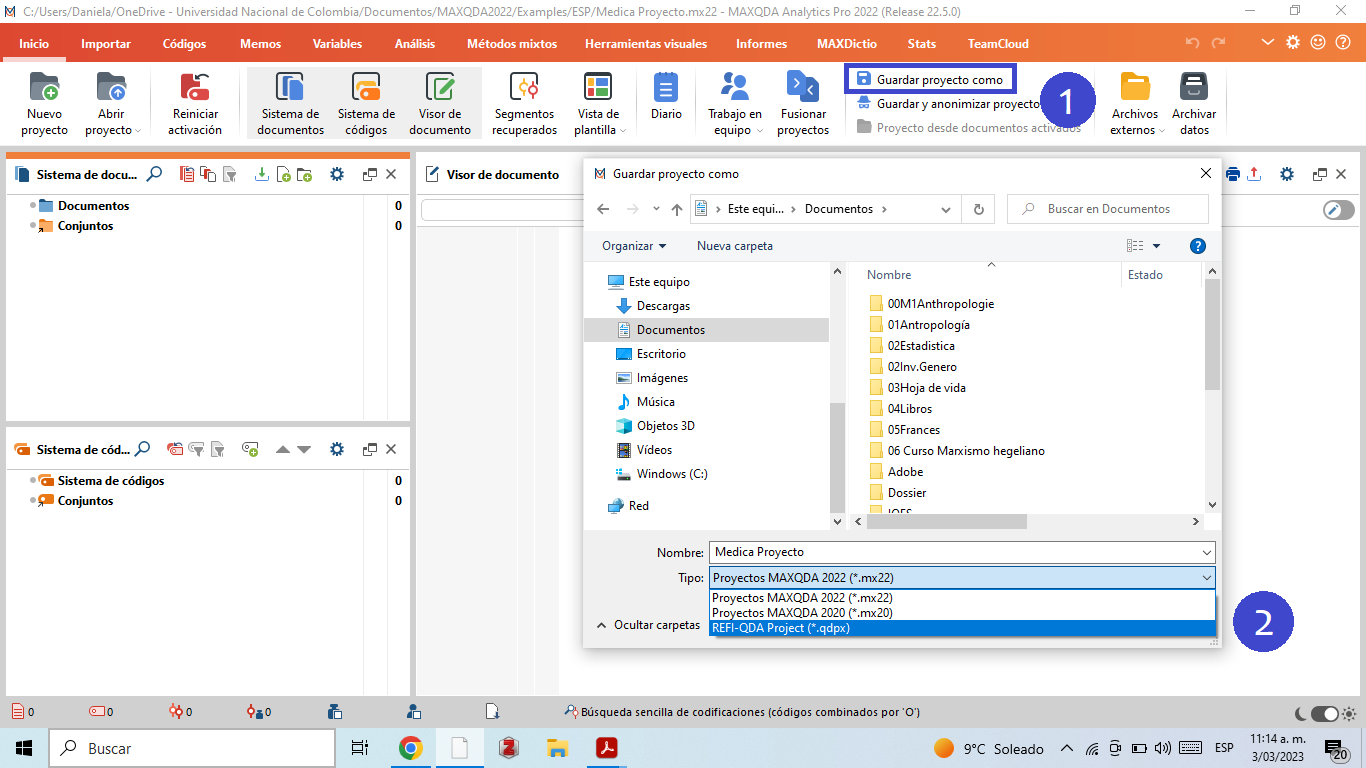Click the import documents green arrow icon
The image size is (1366, 768).
point(262,174)
